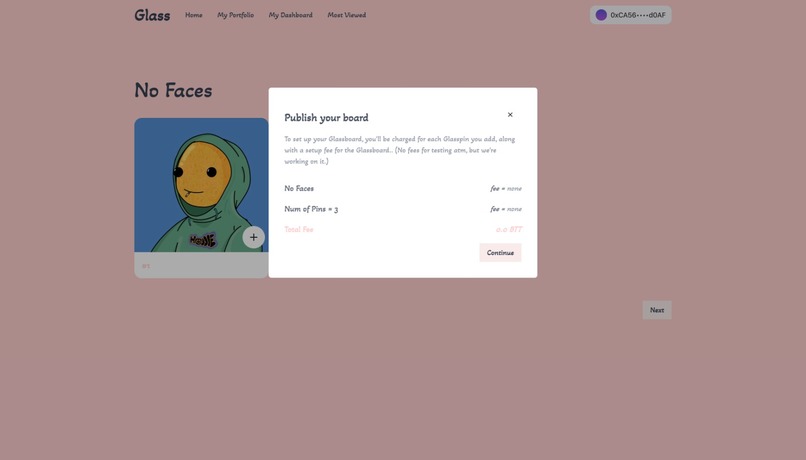806x460 pixels.
Task: Click the #1 caption under the NFT card
Action: (146, 266)
